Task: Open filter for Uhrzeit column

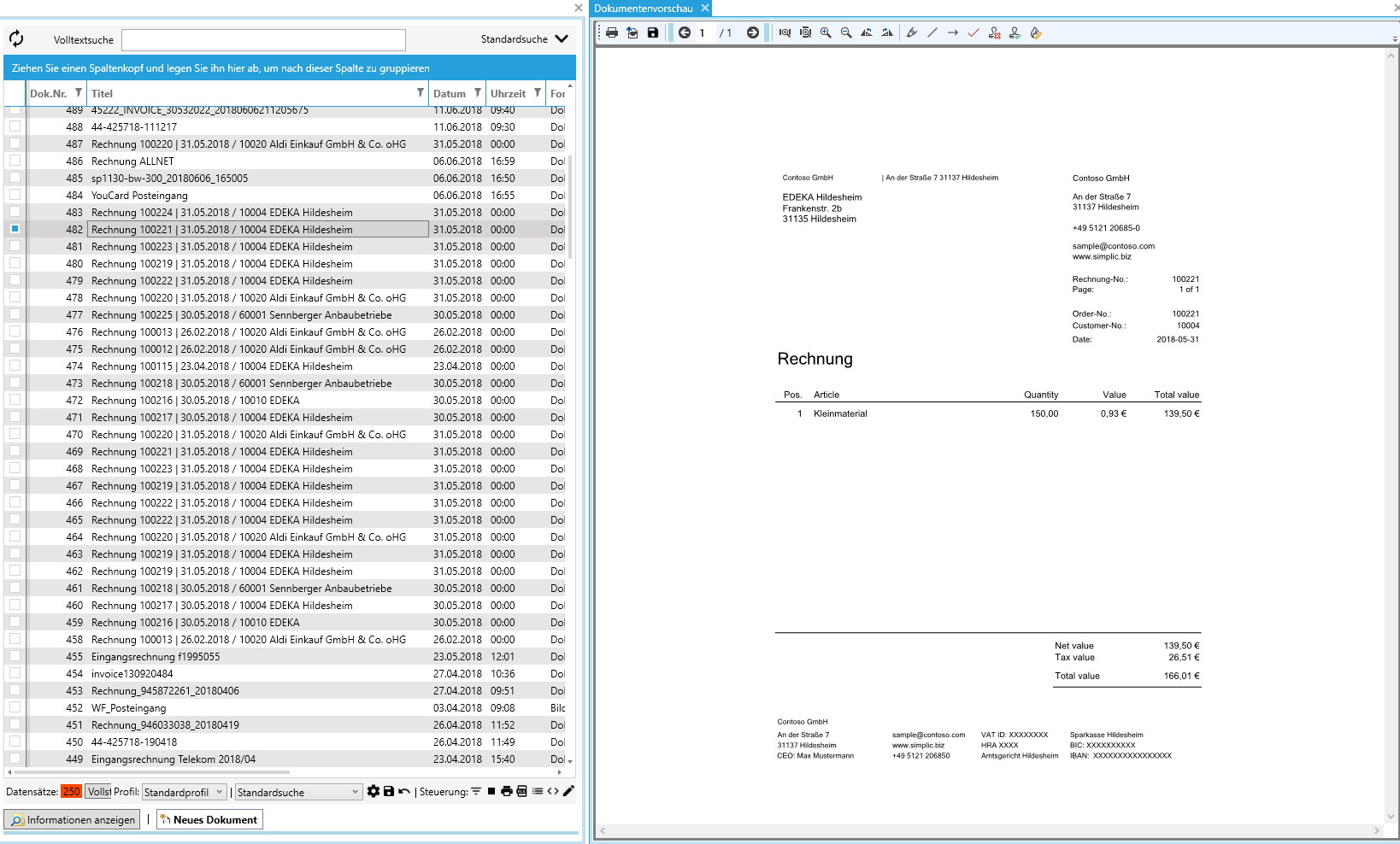Action: [x=538, y=92]
